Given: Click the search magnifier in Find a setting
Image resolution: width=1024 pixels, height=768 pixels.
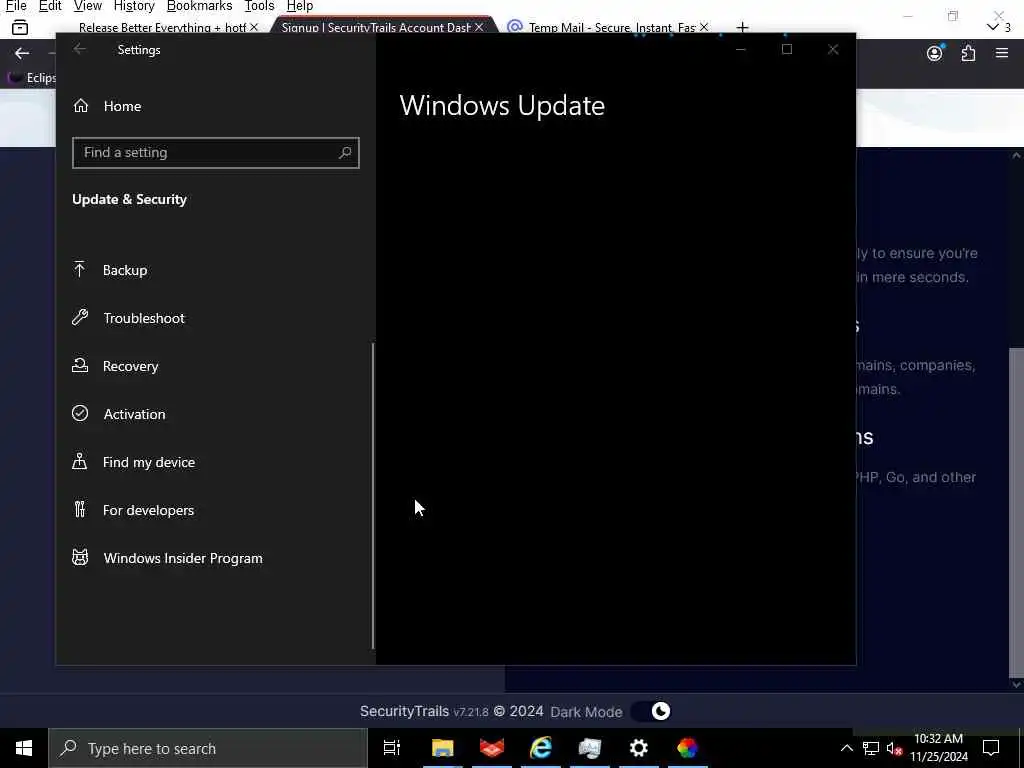Looking at the screenshot, I should coord(345,152).
